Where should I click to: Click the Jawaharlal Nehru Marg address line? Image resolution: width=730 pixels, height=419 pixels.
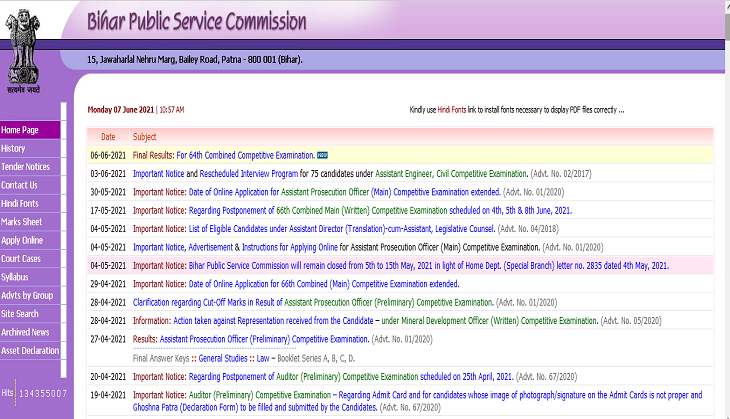coord(195,60)
